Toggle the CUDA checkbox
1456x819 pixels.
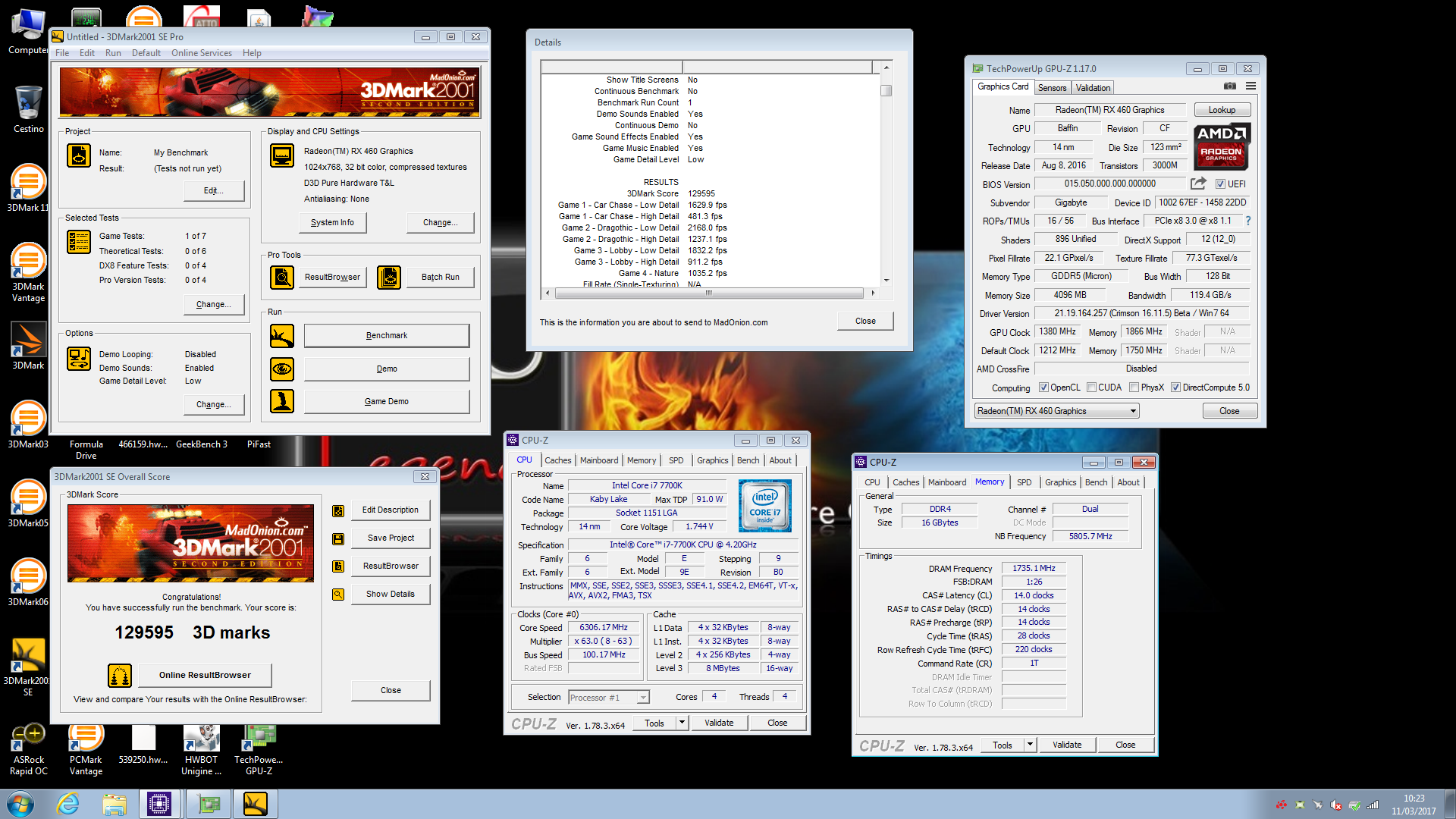point(1091,388)
